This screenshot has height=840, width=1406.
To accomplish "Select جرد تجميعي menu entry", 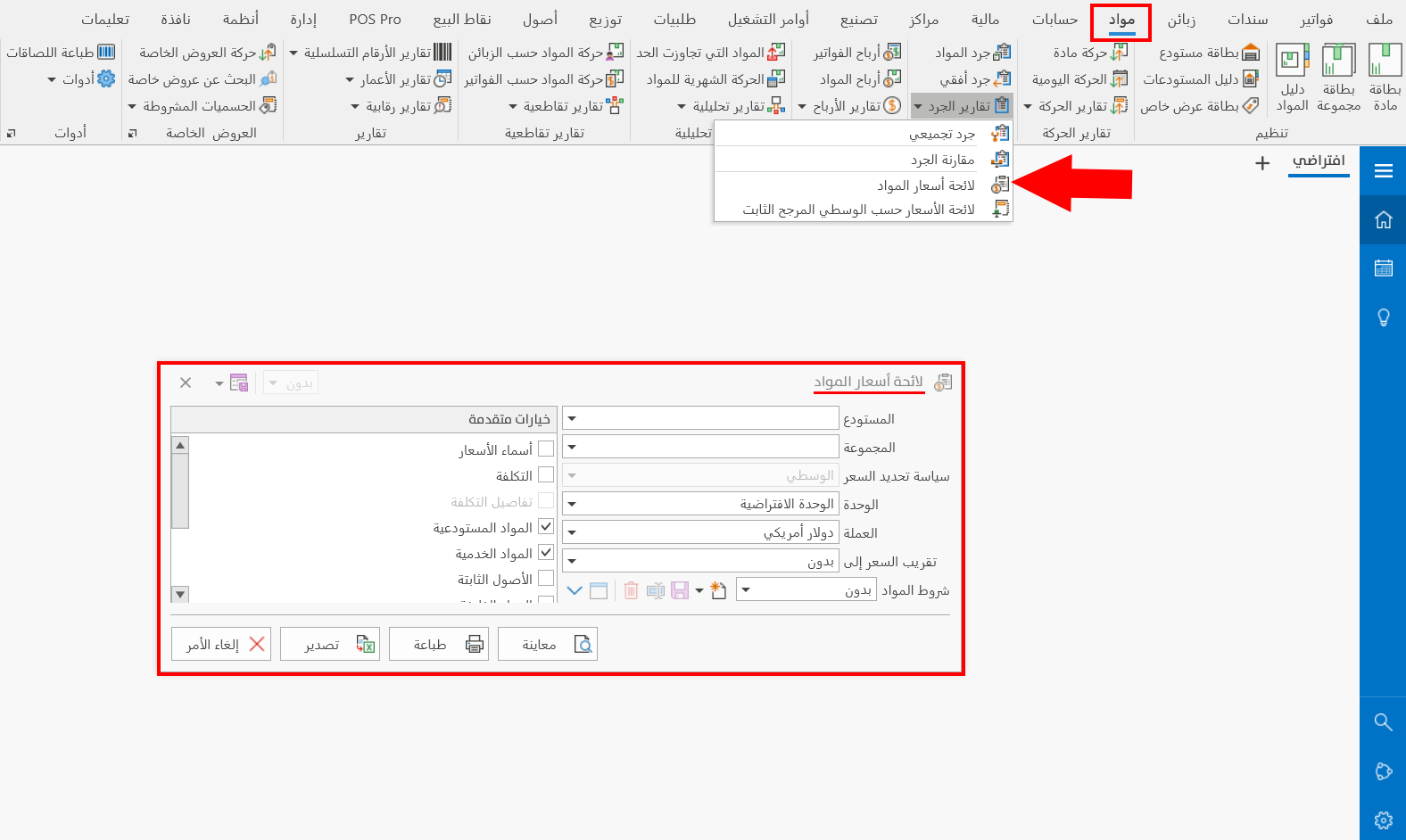I will tap(864, 134).
